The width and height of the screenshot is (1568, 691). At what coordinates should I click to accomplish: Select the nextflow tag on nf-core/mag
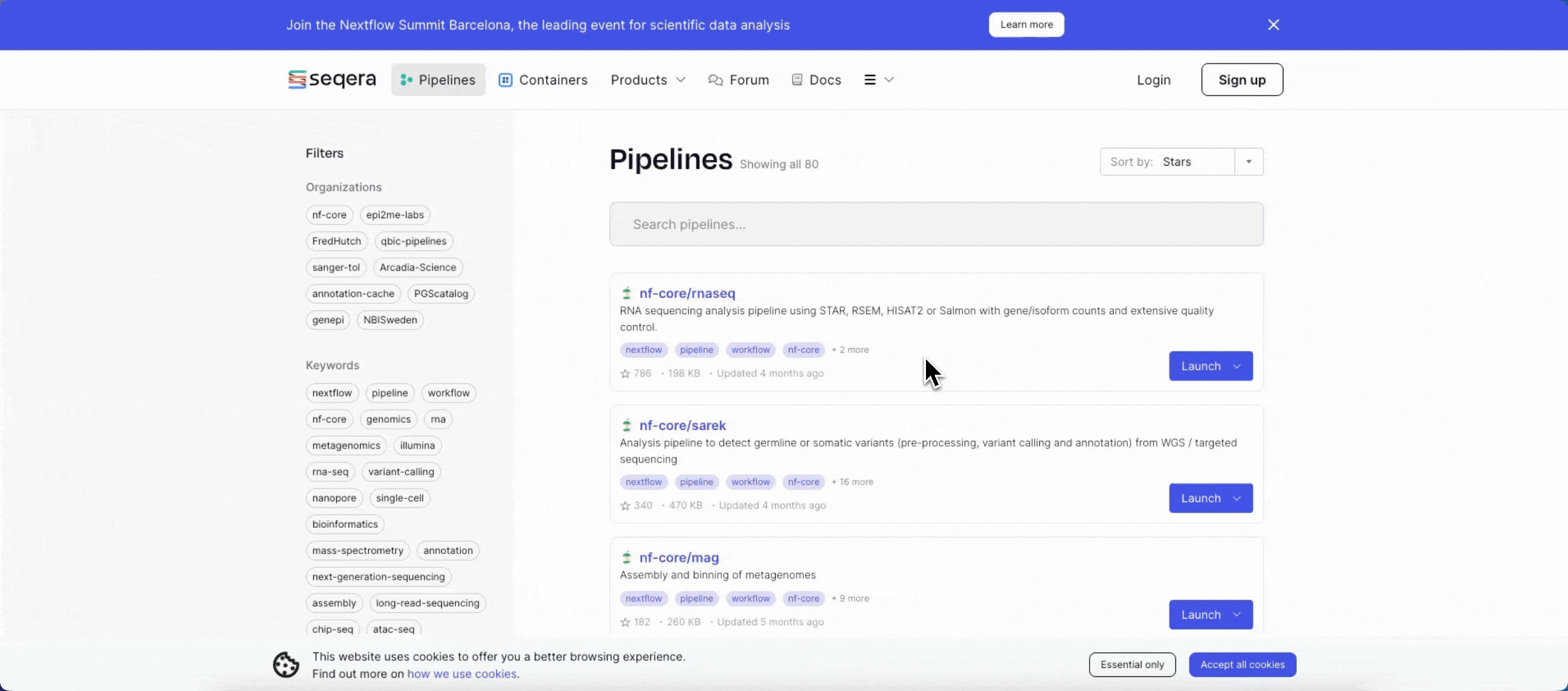pos(643,599)
